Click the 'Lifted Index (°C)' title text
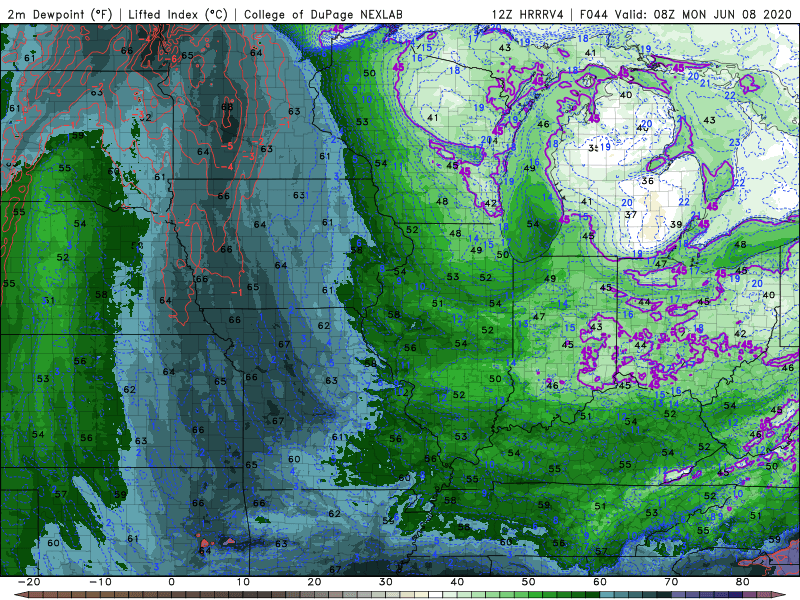Viewport: 800px width, 600px height. coord(178,15)
